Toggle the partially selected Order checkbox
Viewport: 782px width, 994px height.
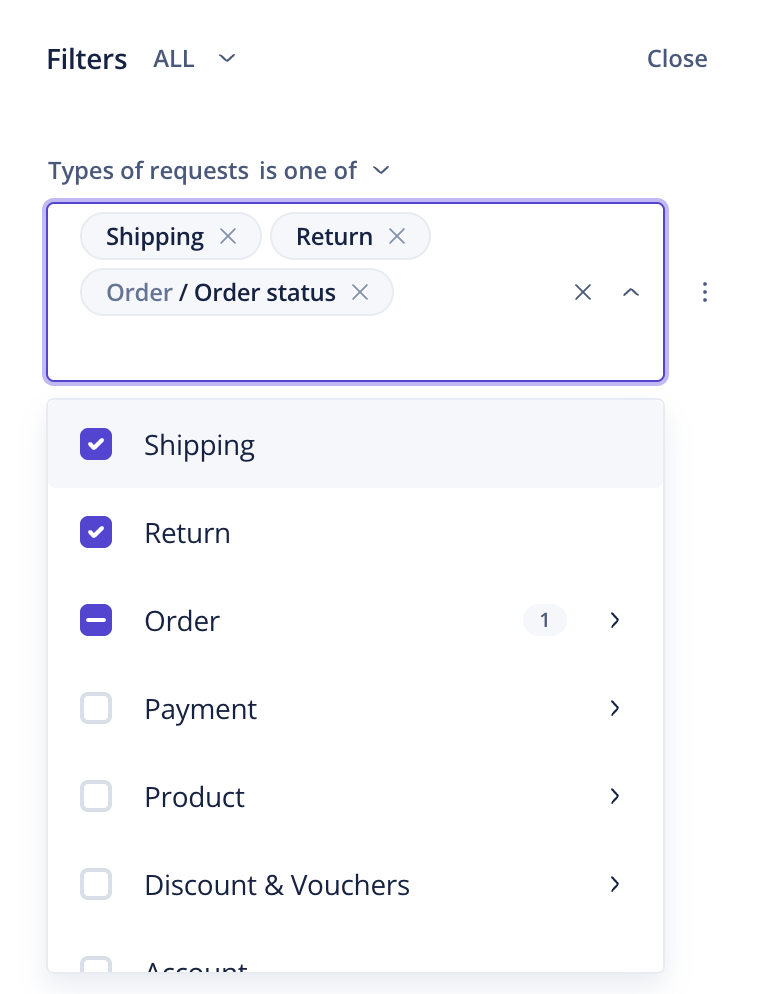[x=96, y=620]
